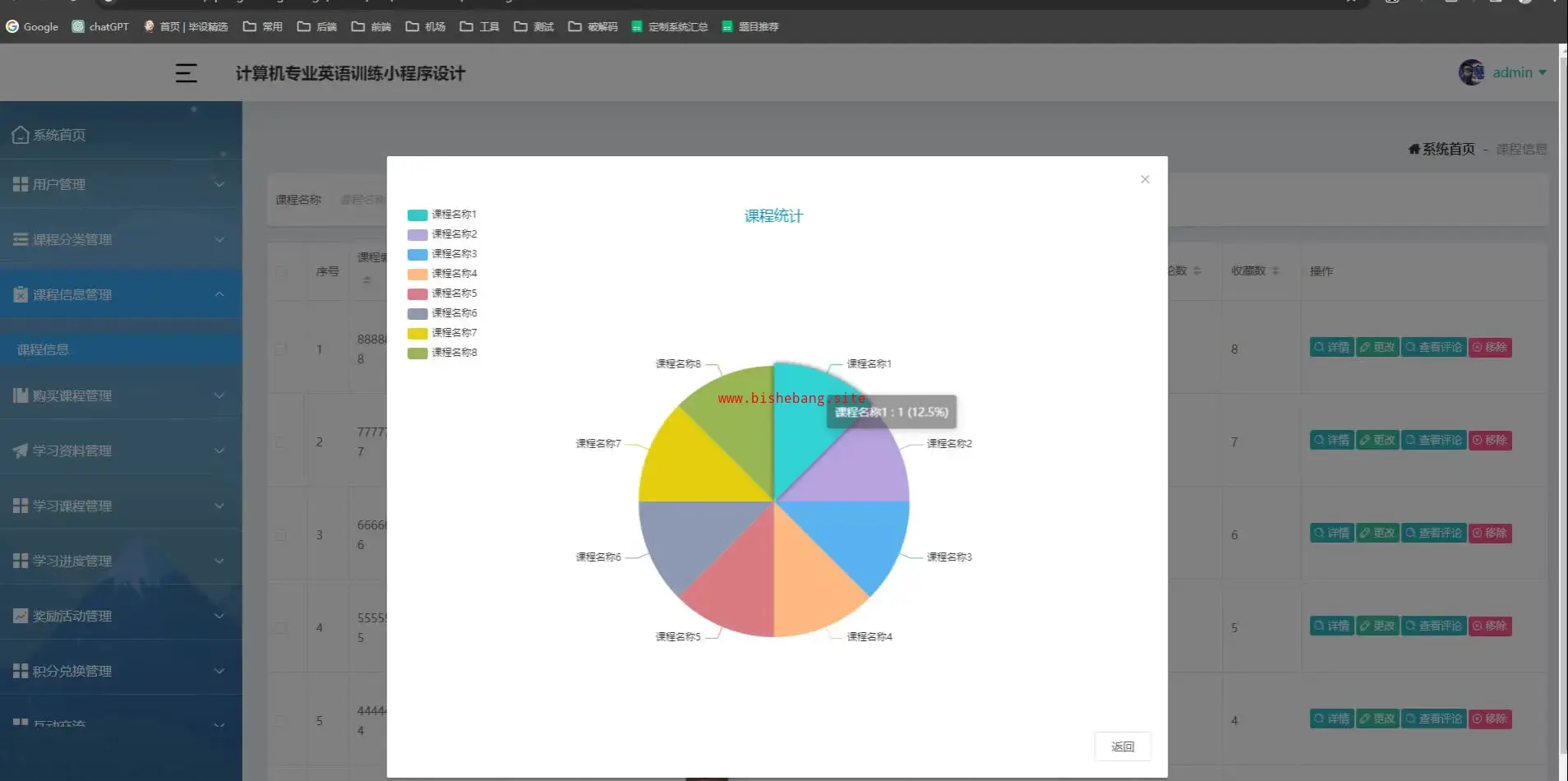Open the admin account dropdown arrow

tap(1543, 72)
